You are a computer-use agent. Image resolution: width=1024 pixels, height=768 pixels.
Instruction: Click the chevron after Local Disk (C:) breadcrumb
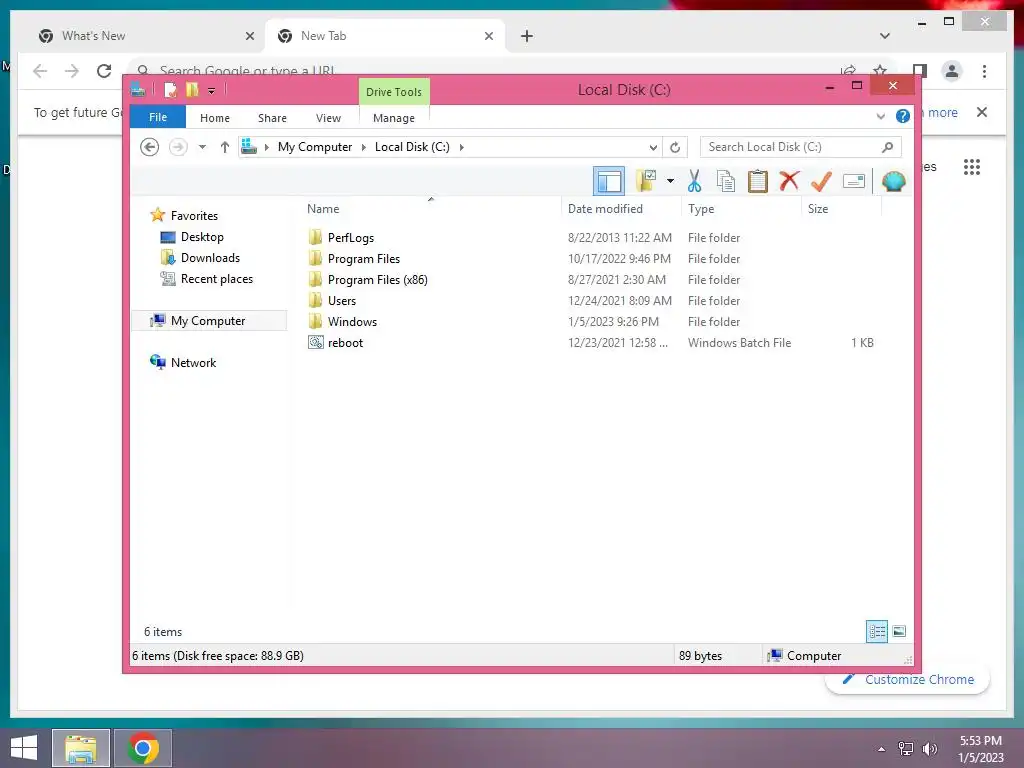coord(461,147)
